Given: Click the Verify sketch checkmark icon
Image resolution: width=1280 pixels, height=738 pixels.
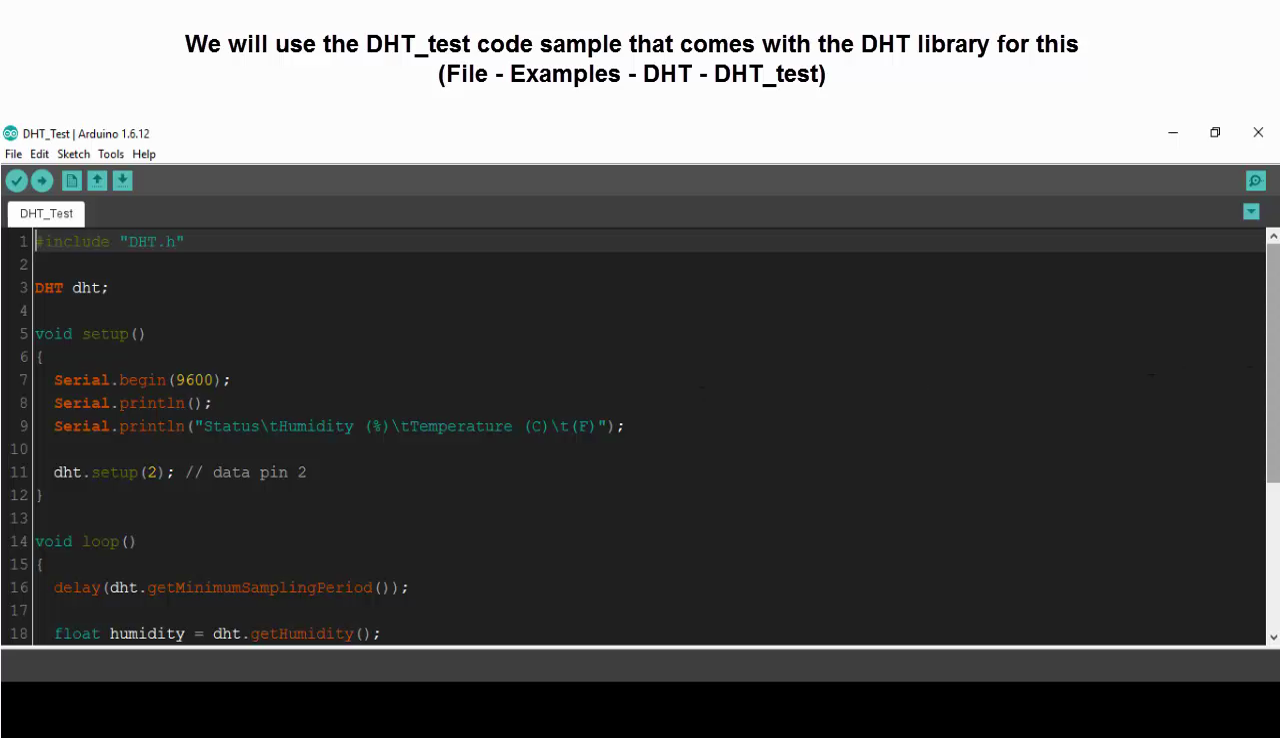Looking at the screenshot, I should point(16,181).
